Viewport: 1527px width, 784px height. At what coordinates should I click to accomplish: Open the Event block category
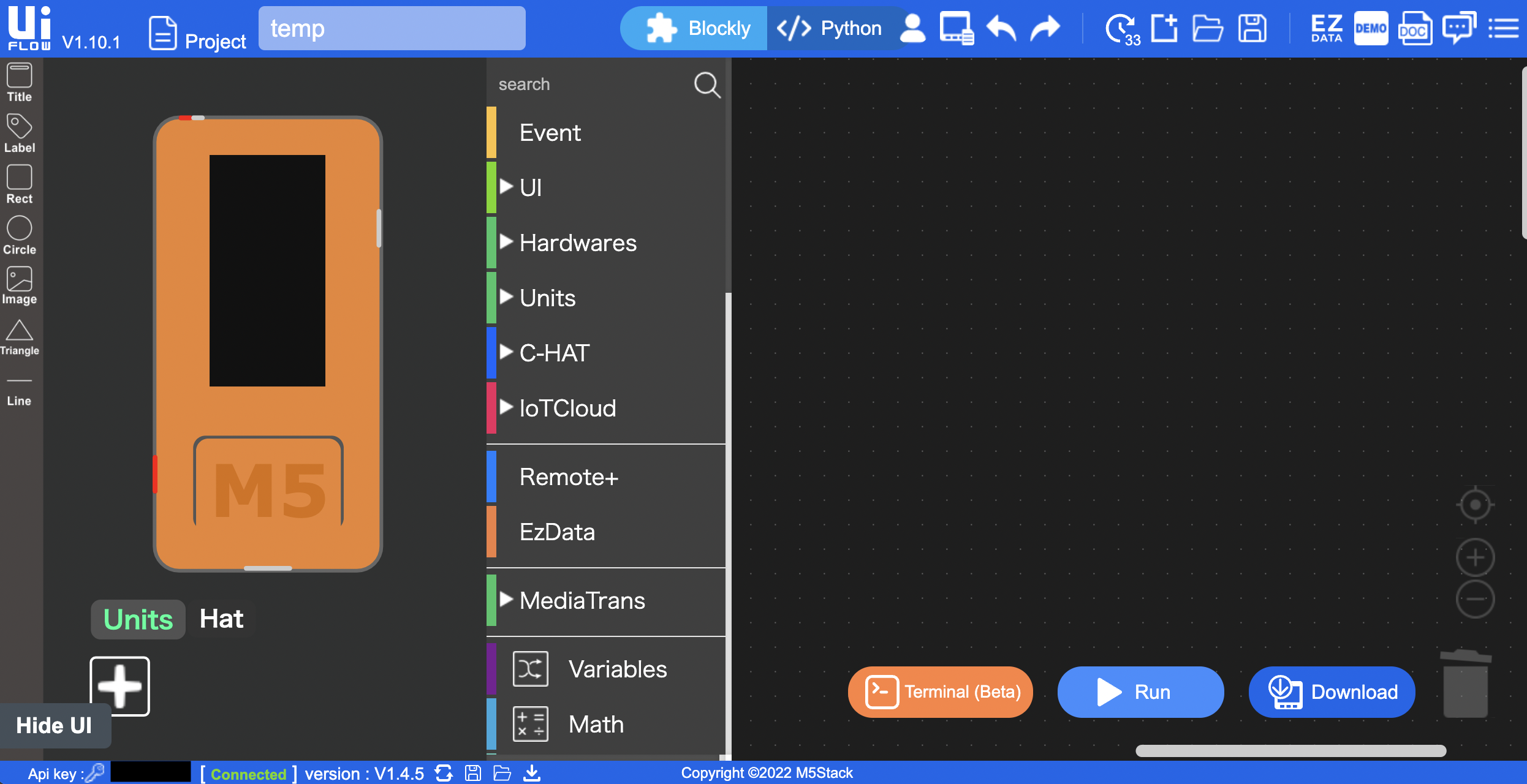(x=550, y=133)
